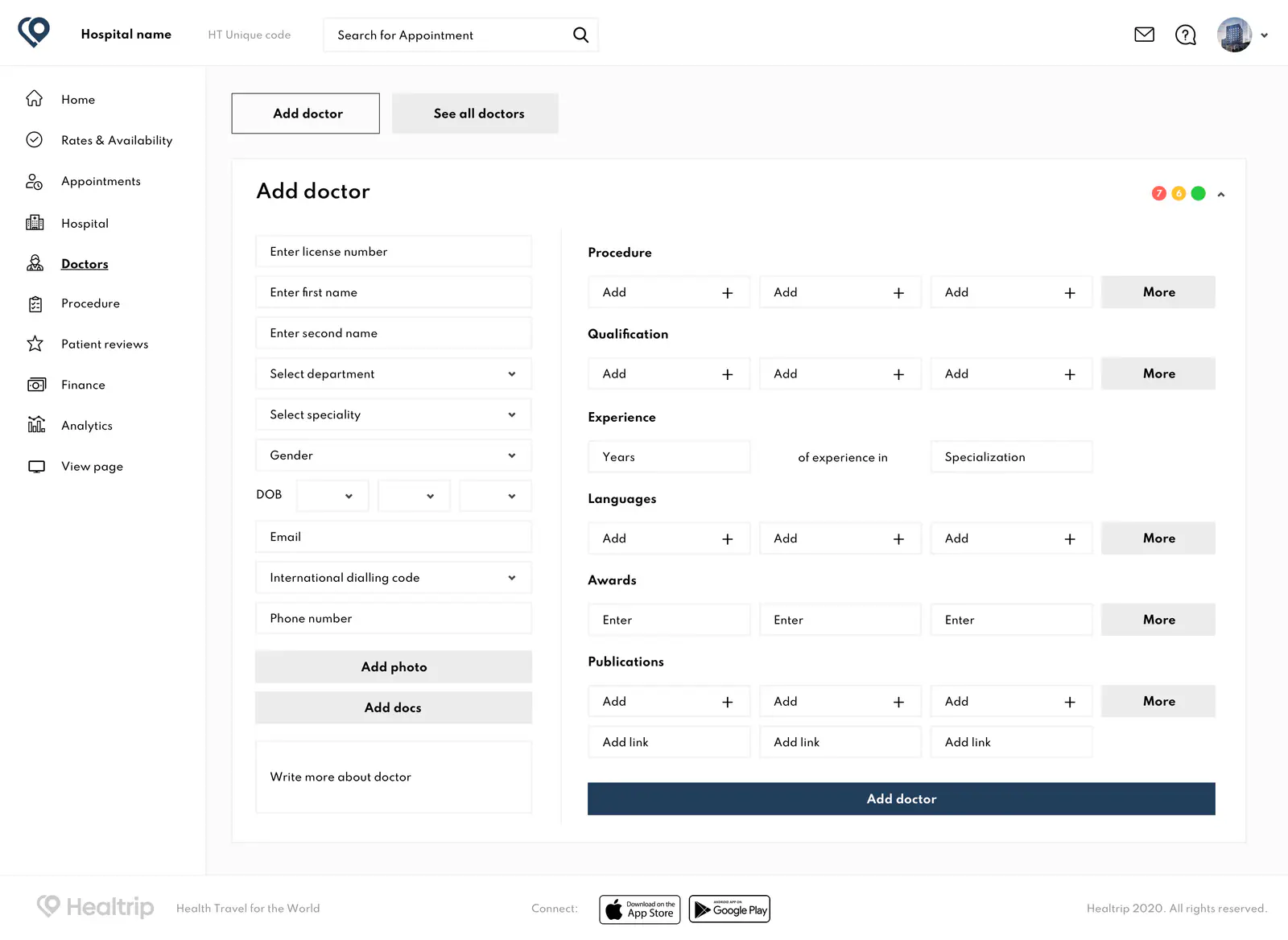Click plus icon in second Procedure Add field
The image size is (1288, 940).
(x=898, y=293)
